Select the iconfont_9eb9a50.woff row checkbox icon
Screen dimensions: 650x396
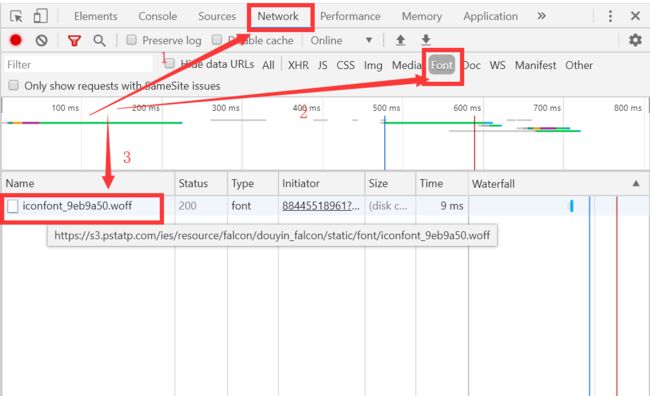13,206
